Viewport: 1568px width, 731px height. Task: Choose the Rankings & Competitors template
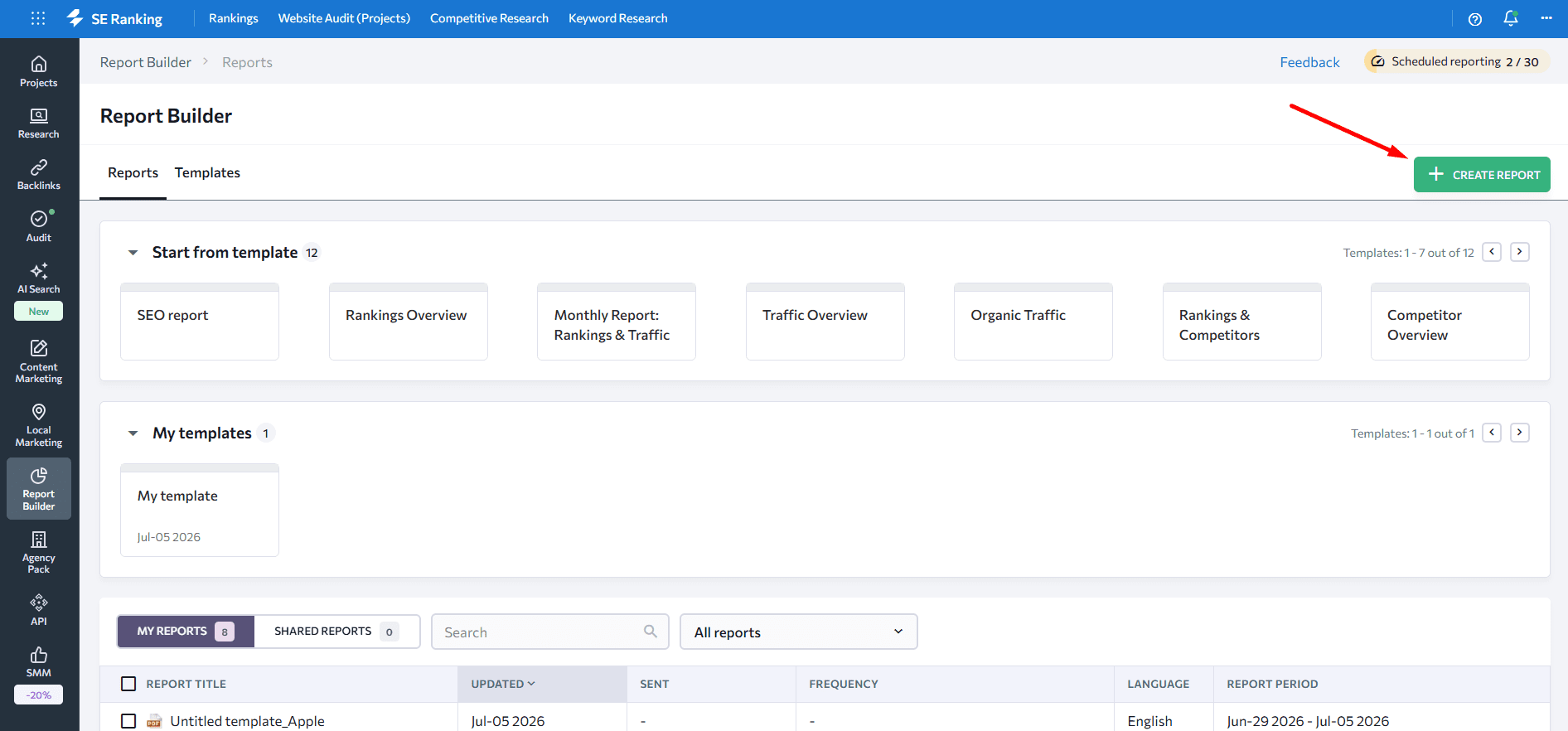[1242, 322]
